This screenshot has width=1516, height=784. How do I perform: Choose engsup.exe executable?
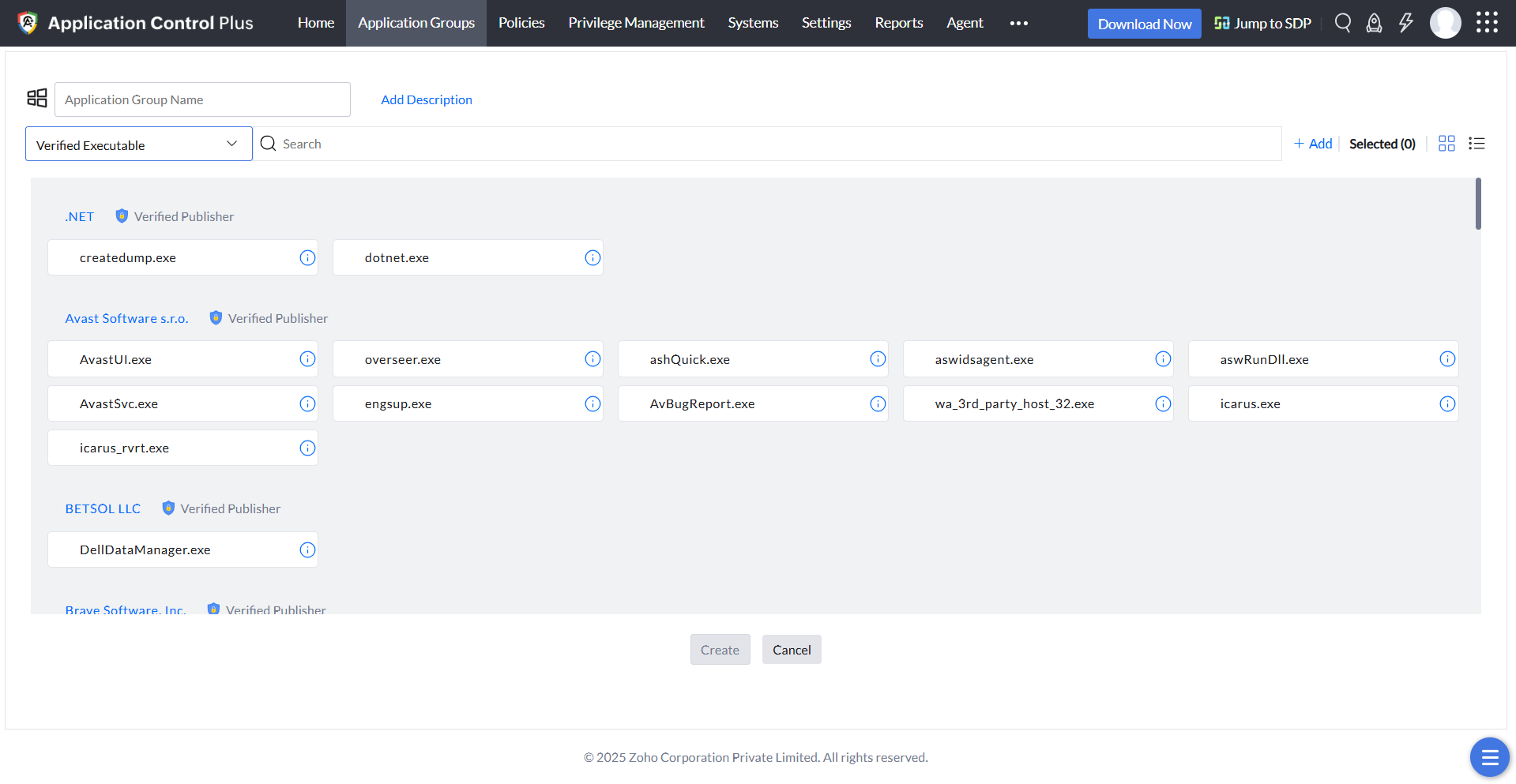[468, 404]
